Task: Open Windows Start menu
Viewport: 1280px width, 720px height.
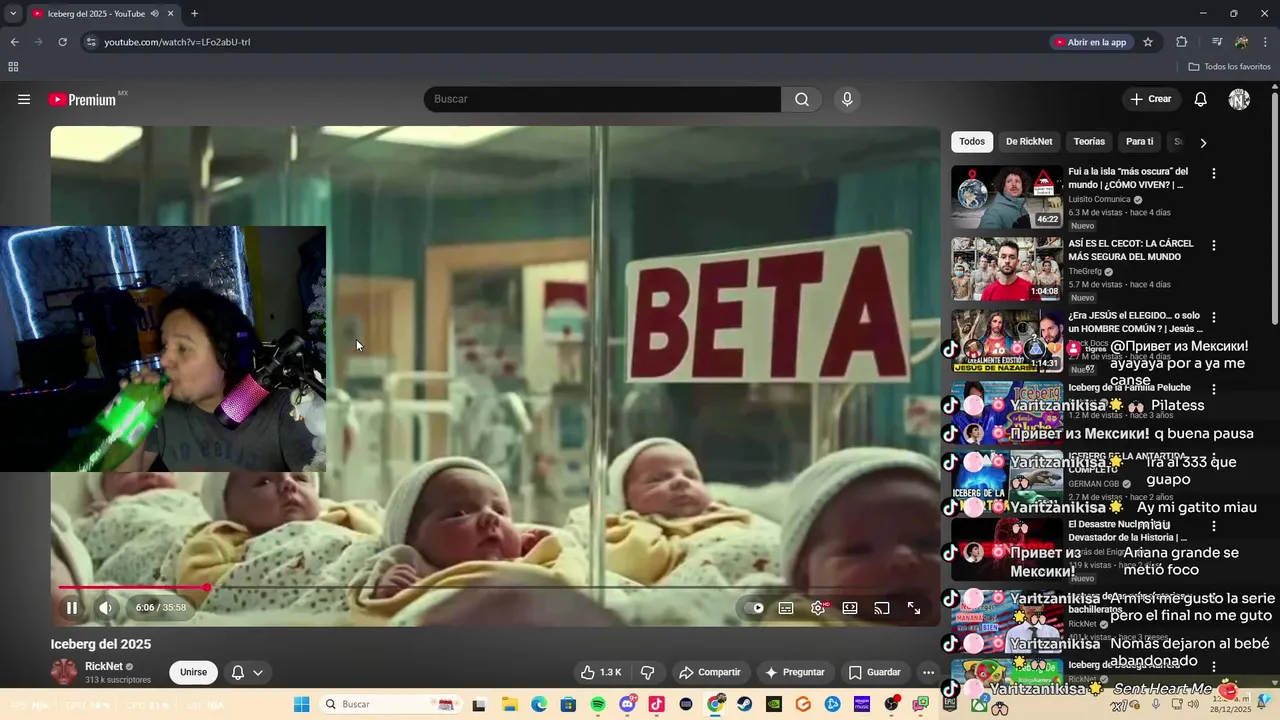Action: 301,704
